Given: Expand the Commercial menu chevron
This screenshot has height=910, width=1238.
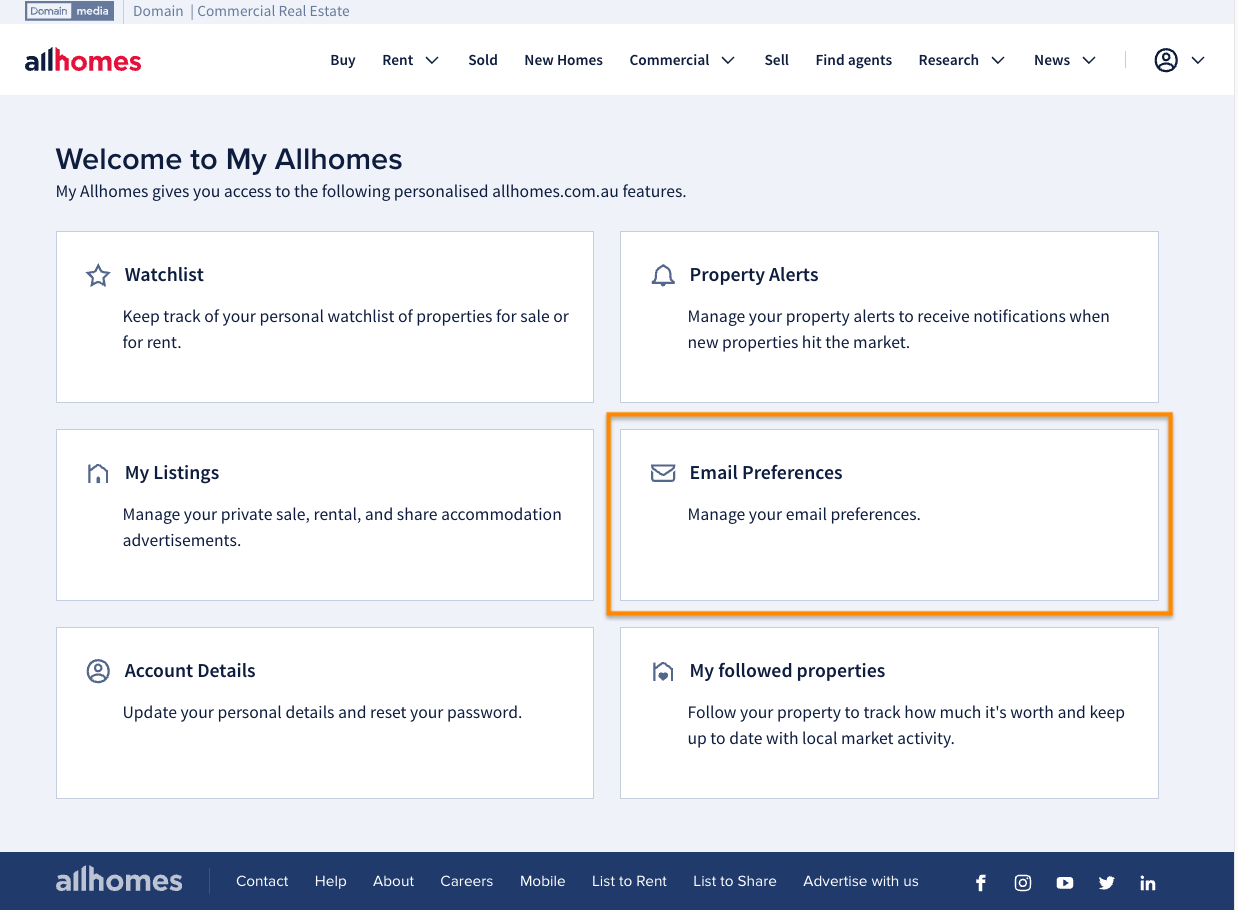Looking at the screenshot, I should [728, 60].
